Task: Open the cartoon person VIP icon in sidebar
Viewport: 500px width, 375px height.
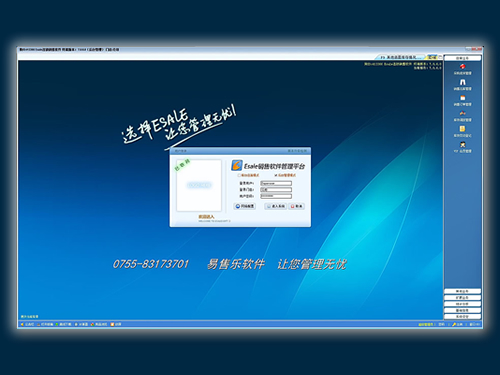Action: point(462,144)
